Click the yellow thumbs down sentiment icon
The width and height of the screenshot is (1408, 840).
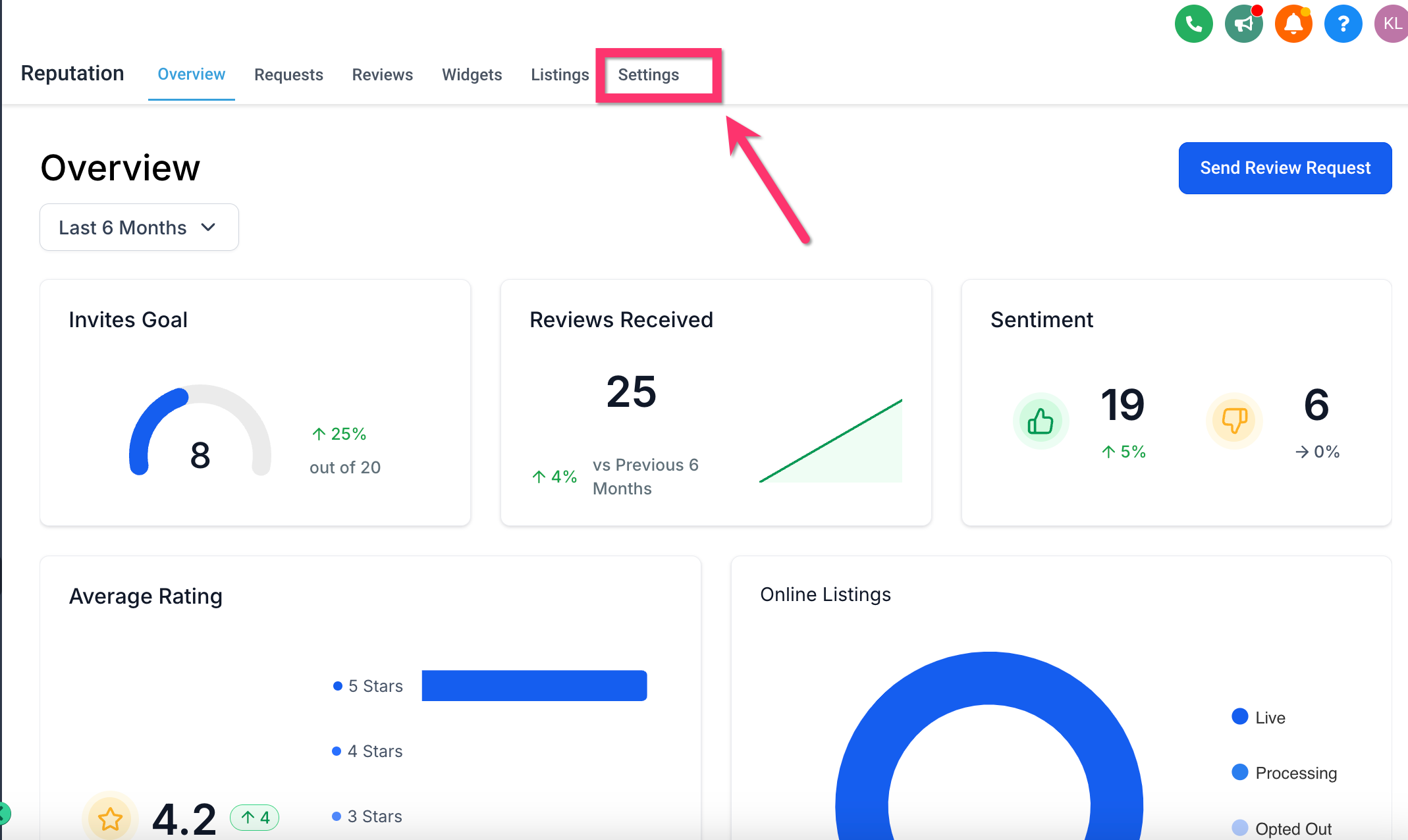point(1234,421)
